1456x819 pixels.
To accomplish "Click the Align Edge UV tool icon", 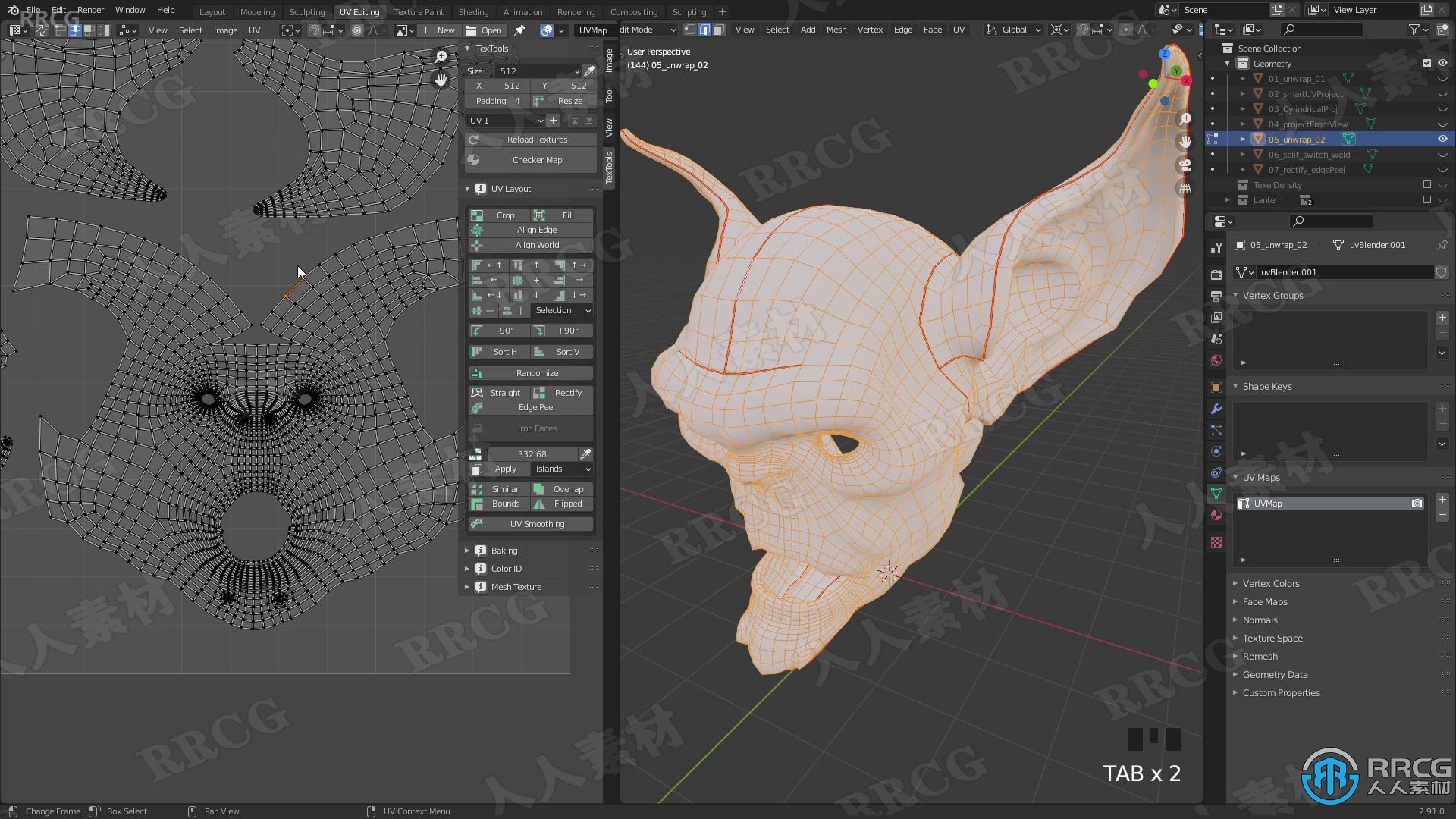I will pos(476,229).
